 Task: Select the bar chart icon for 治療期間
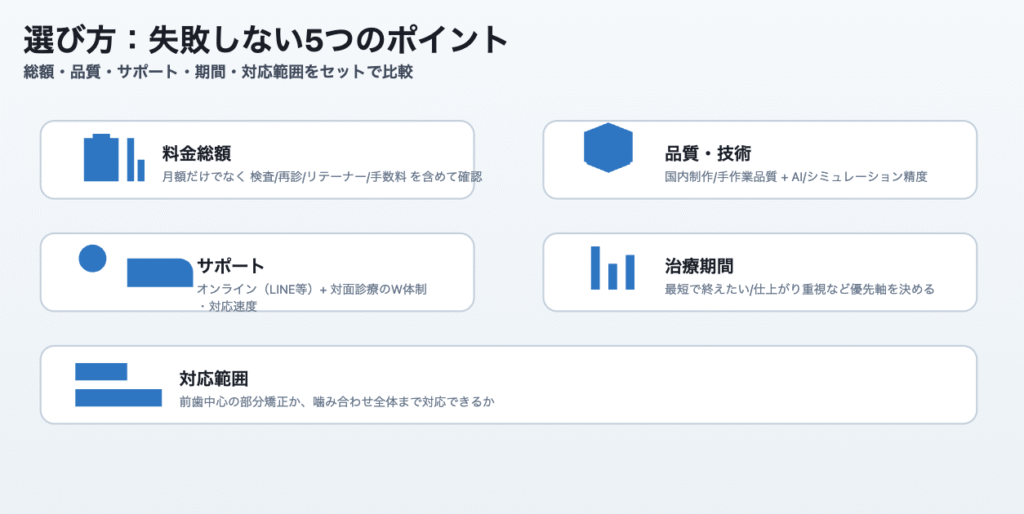pyautogui.click(x=612, y=268)
